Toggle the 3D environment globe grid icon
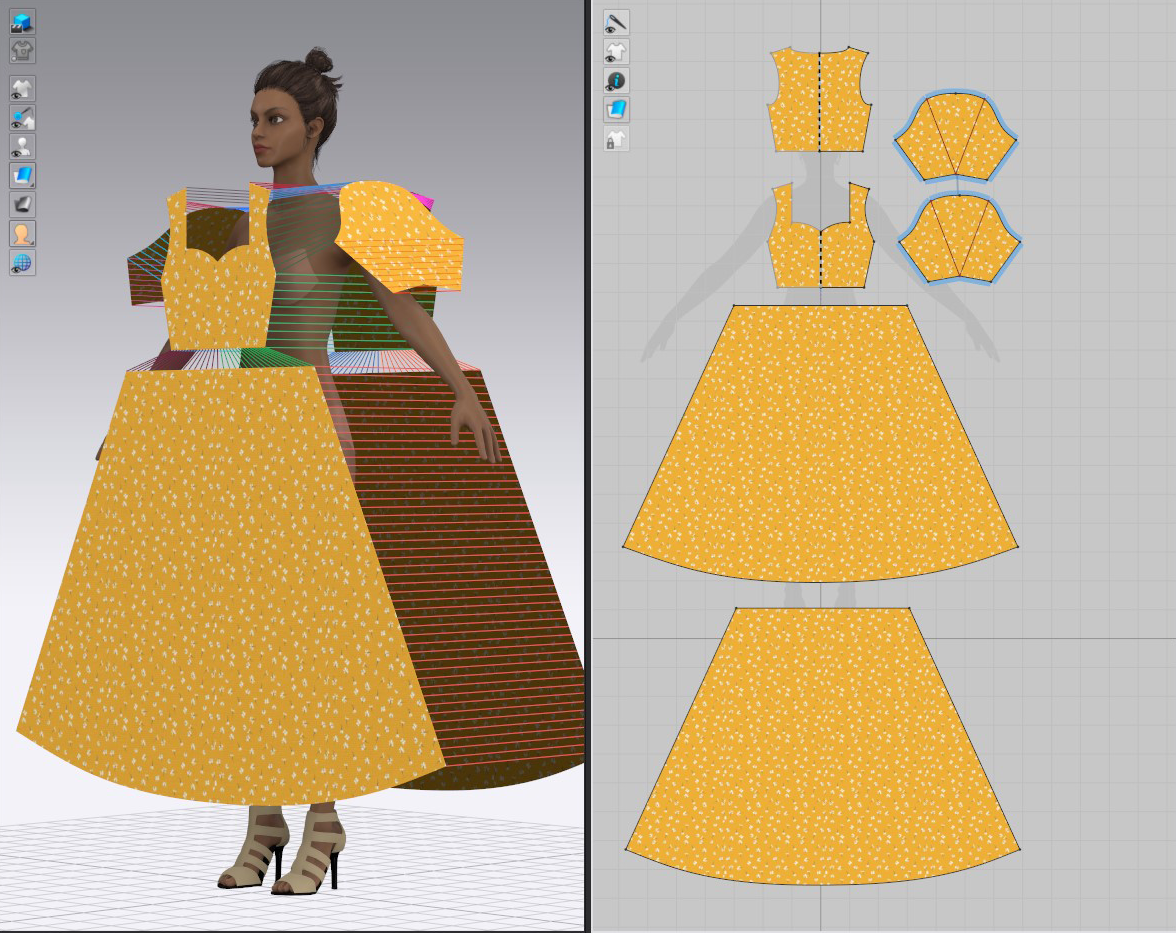 [22, 263]
